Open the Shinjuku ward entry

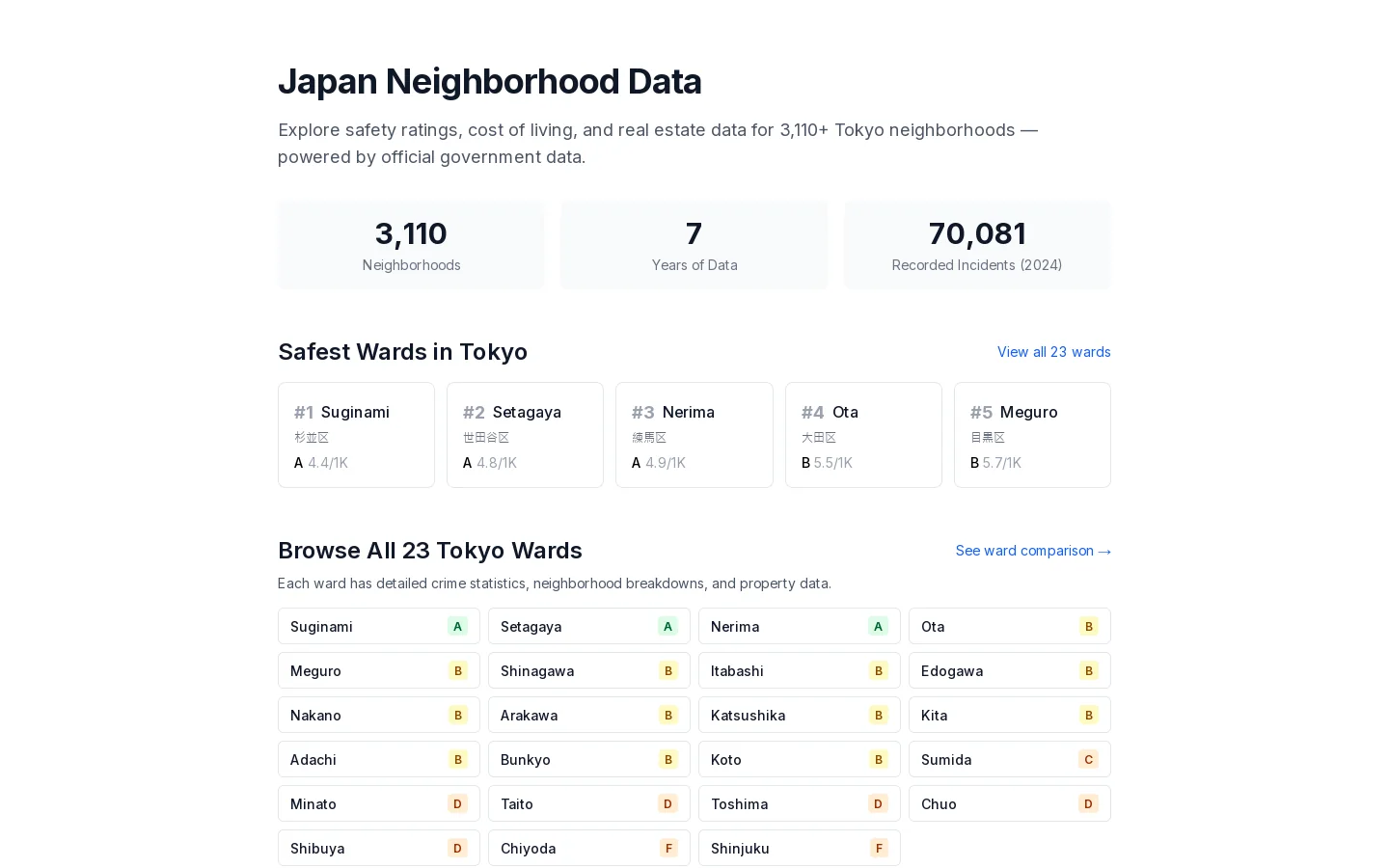[800, 848]
